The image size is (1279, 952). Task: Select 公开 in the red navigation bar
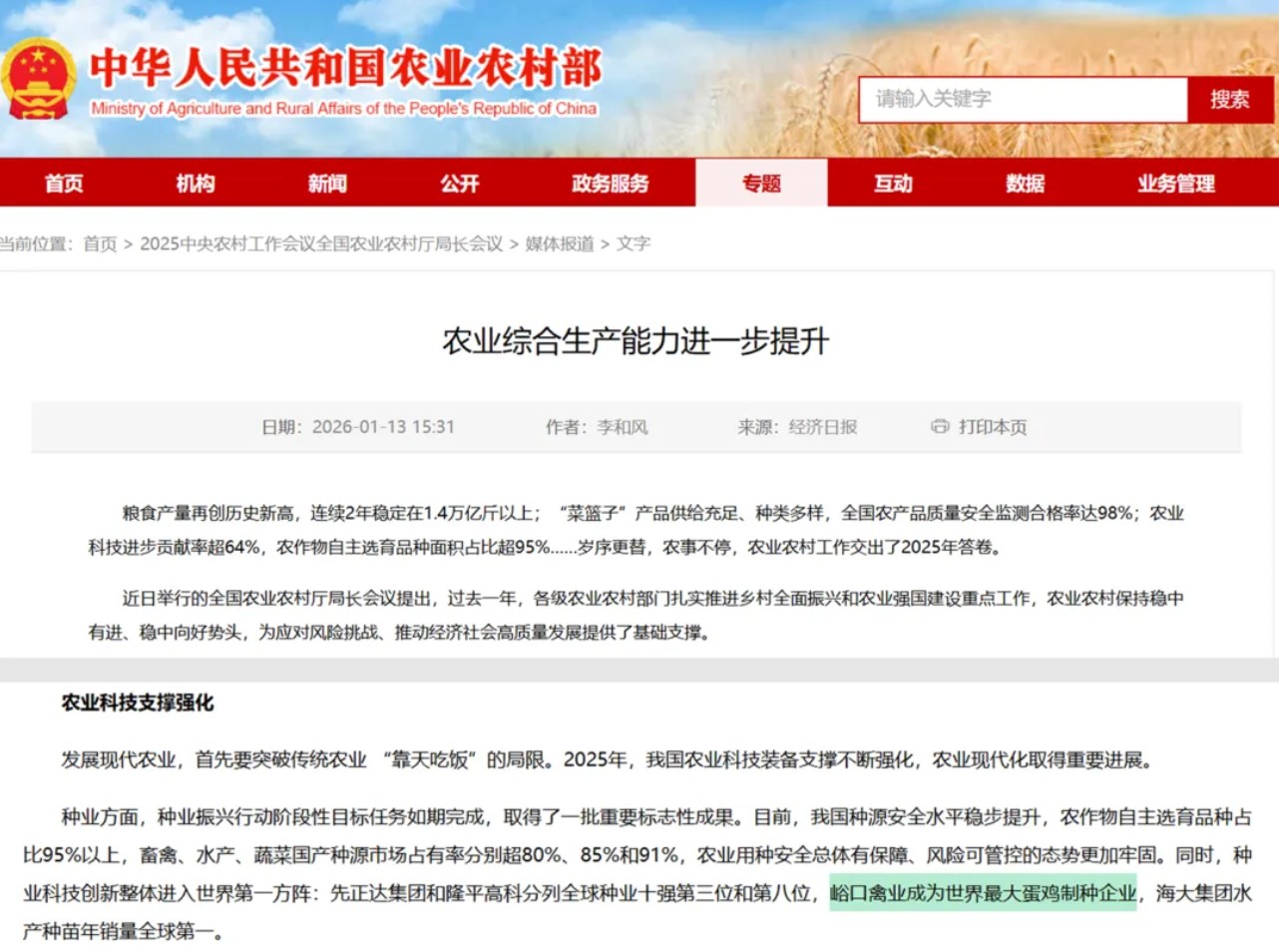coord(460,184)
